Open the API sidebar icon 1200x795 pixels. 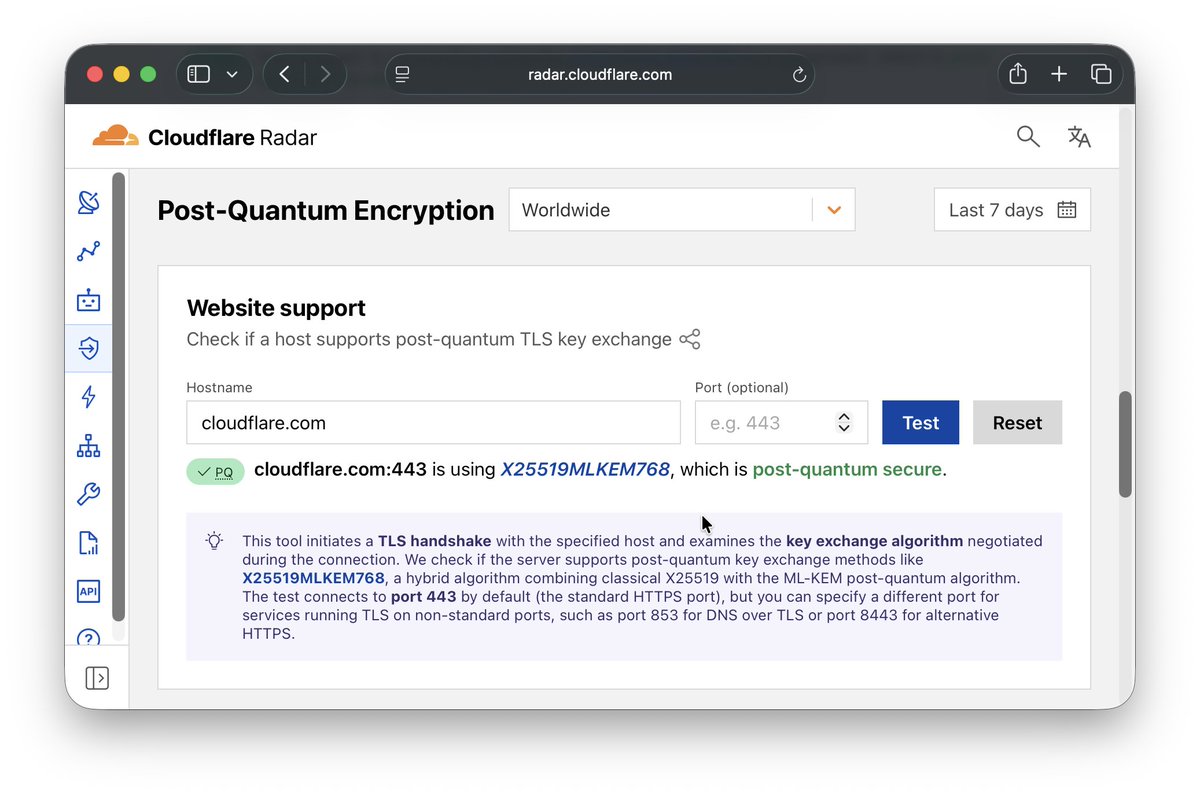[89, 591]
